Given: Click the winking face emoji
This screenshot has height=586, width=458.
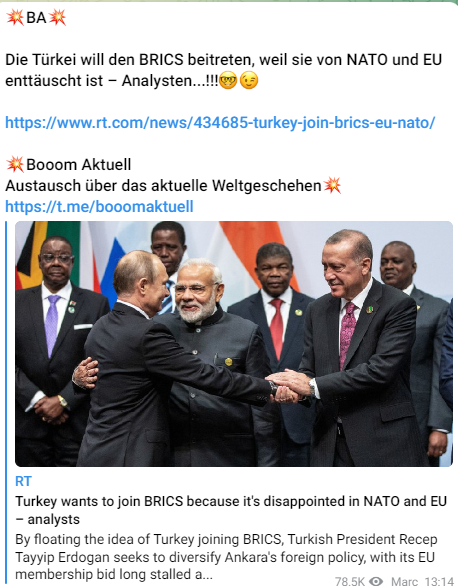Looking at the screenshot, I should [249, 80].
